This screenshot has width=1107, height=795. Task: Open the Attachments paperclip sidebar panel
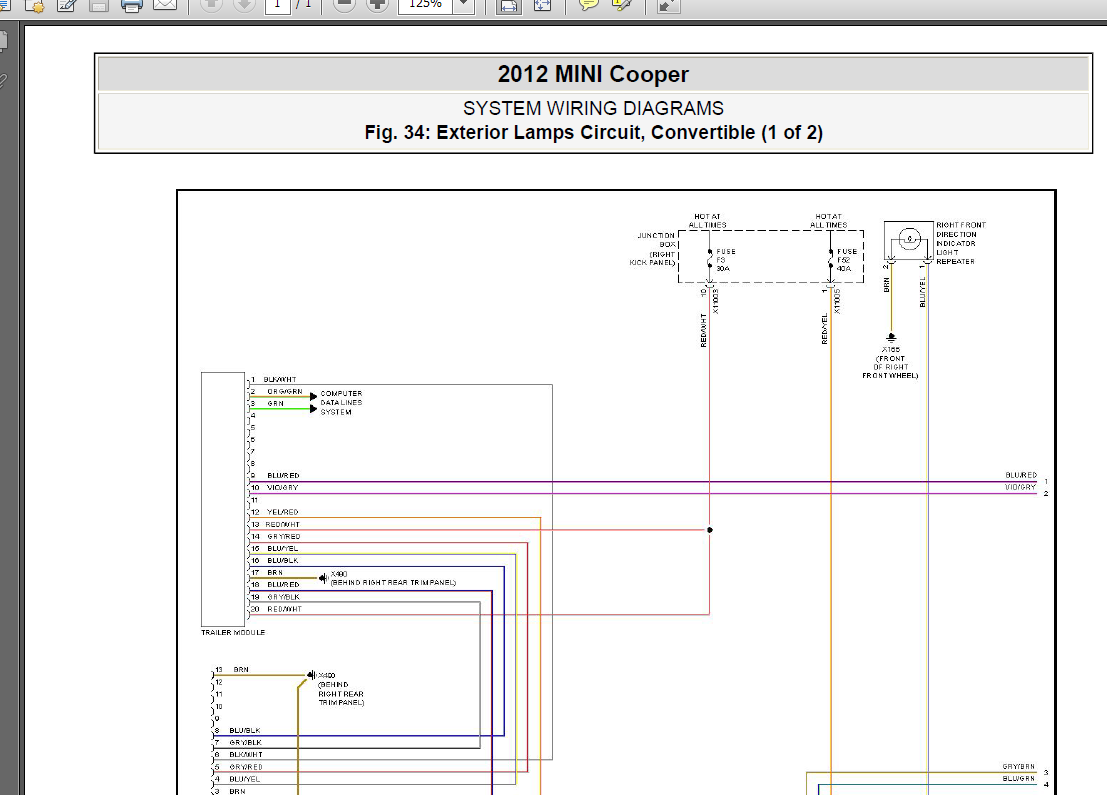click(4, 81)
